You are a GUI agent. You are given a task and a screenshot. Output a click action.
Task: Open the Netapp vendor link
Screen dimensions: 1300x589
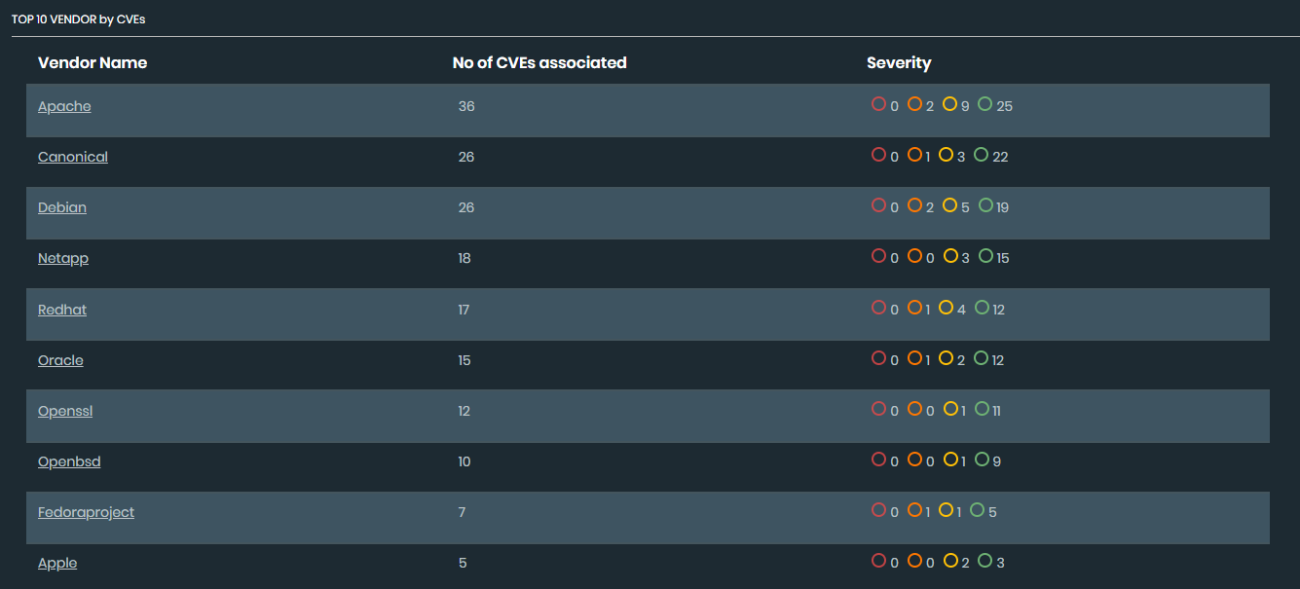point(63,258)
